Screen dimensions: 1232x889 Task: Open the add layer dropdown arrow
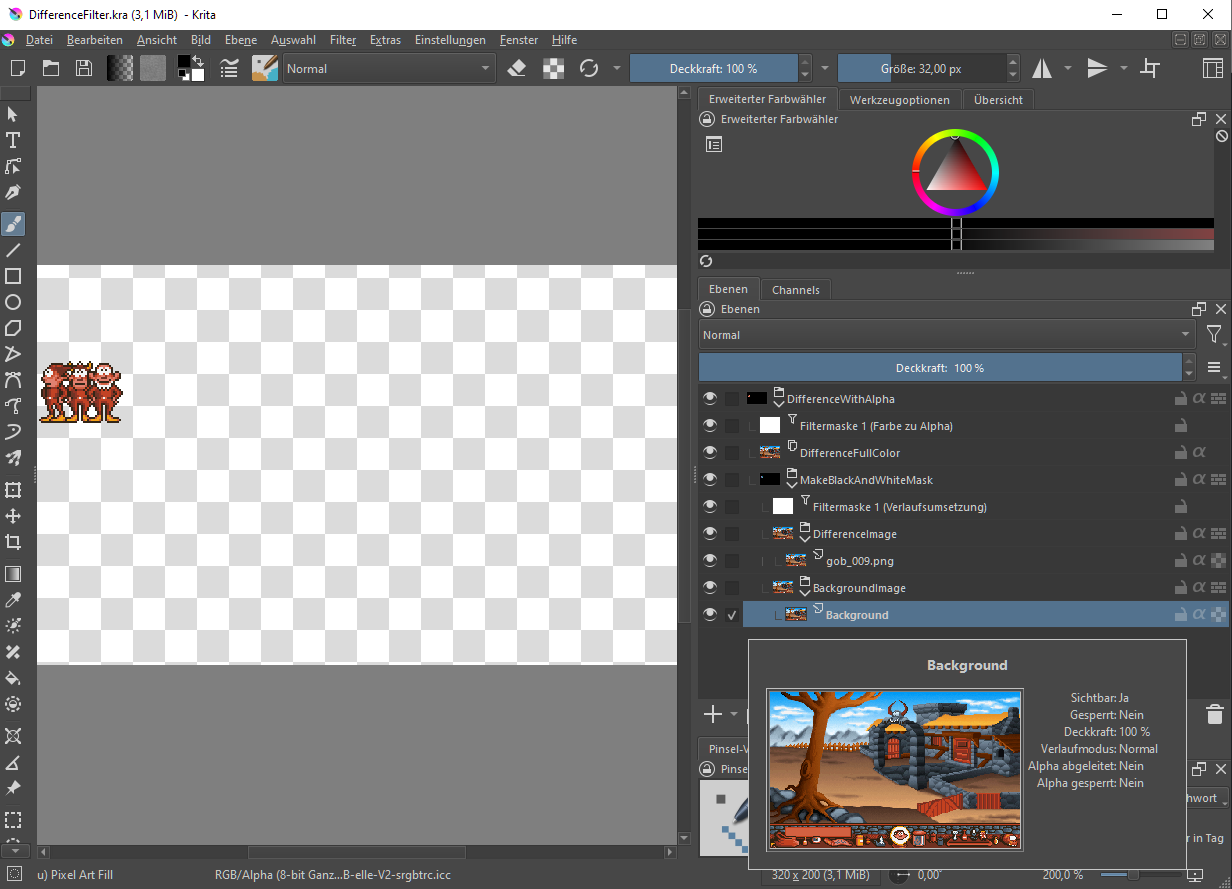coord(734,714)
